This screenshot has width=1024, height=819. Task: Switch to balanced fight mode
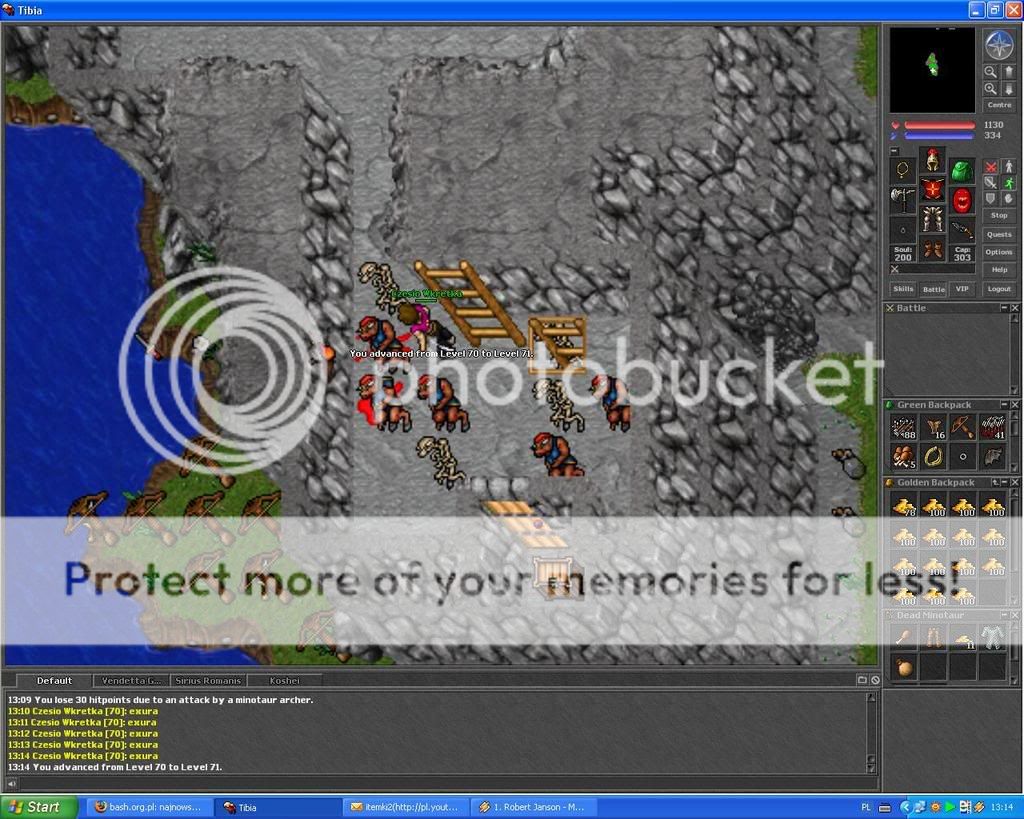tap(991, 183)
